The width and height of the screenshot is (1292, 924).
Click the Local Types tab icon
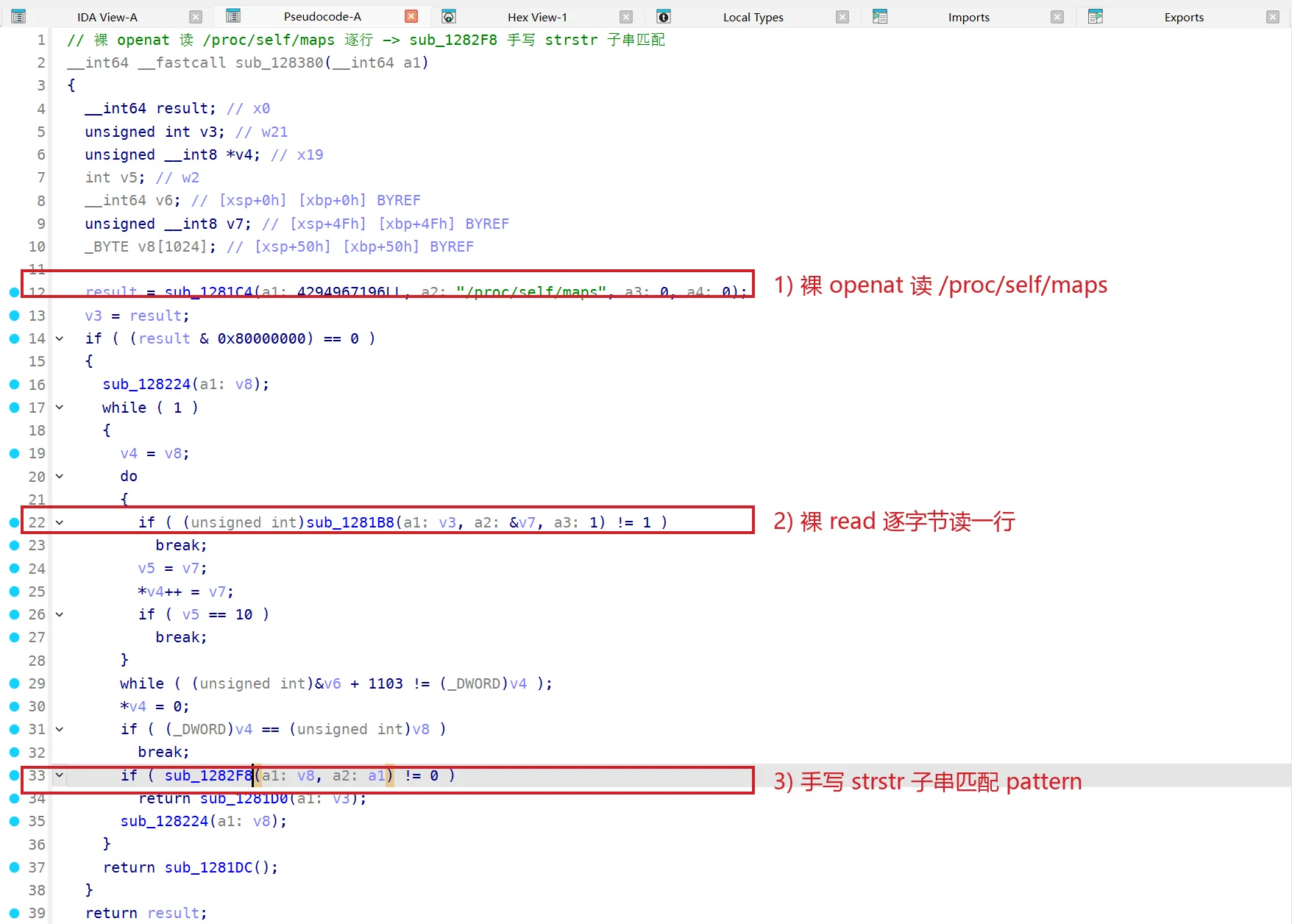[x=664, y=16]
